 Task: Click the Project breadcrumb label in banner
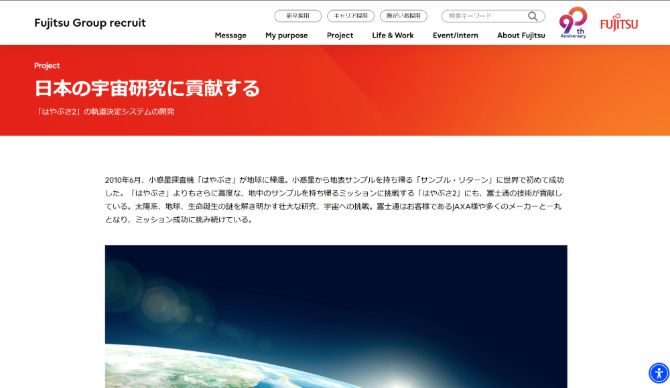[x=47, y=66]
